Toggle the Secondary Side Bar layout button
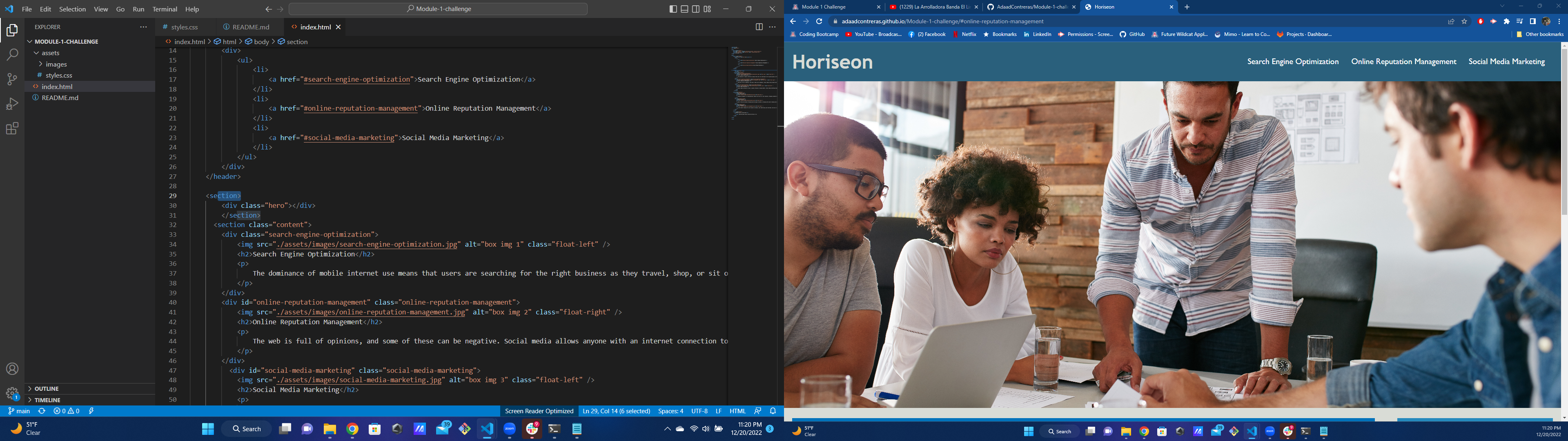 696,9
